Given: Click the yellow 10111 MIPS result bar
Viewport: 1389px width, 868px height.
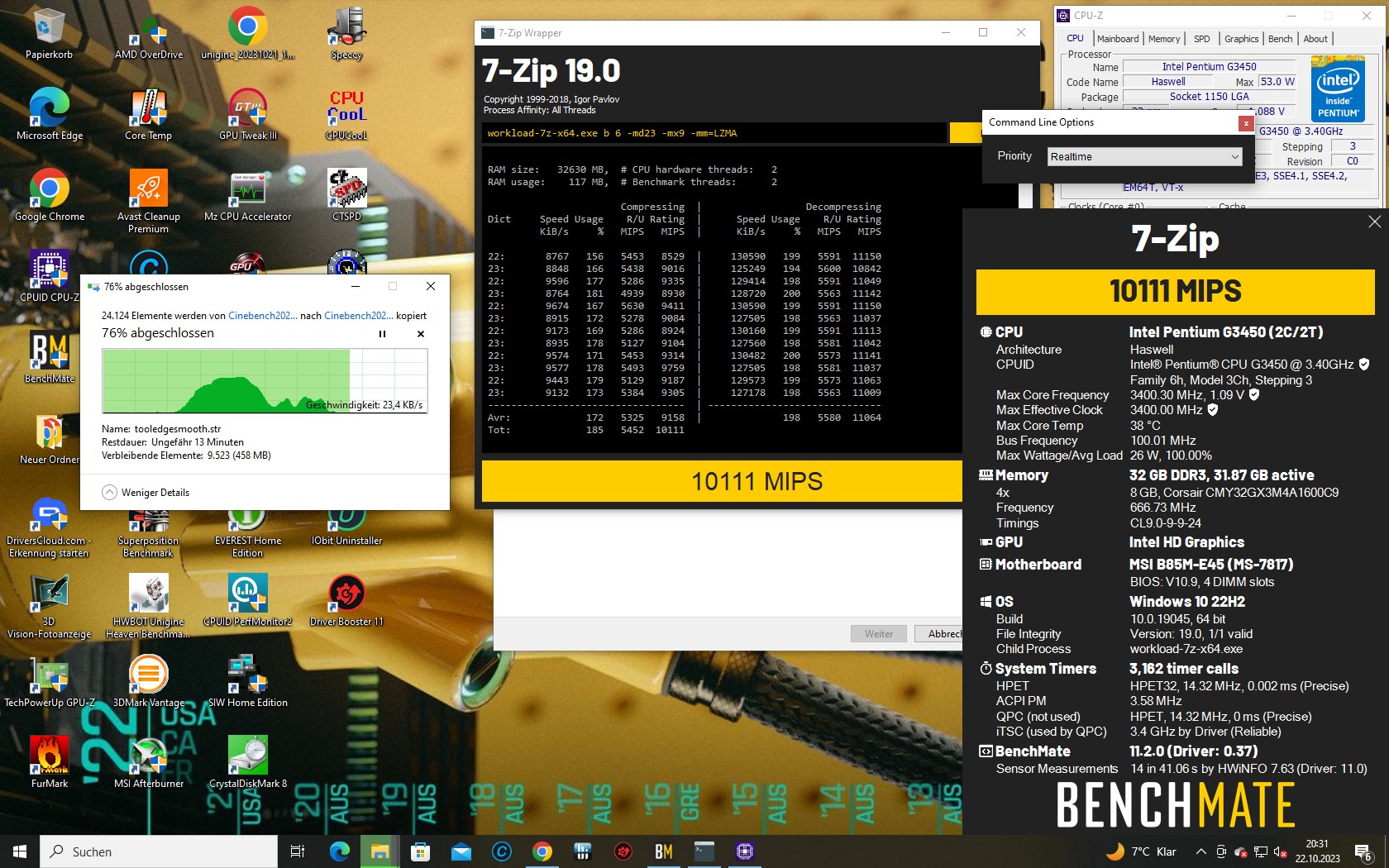Looking at the screenshot, I should point(722,481).
